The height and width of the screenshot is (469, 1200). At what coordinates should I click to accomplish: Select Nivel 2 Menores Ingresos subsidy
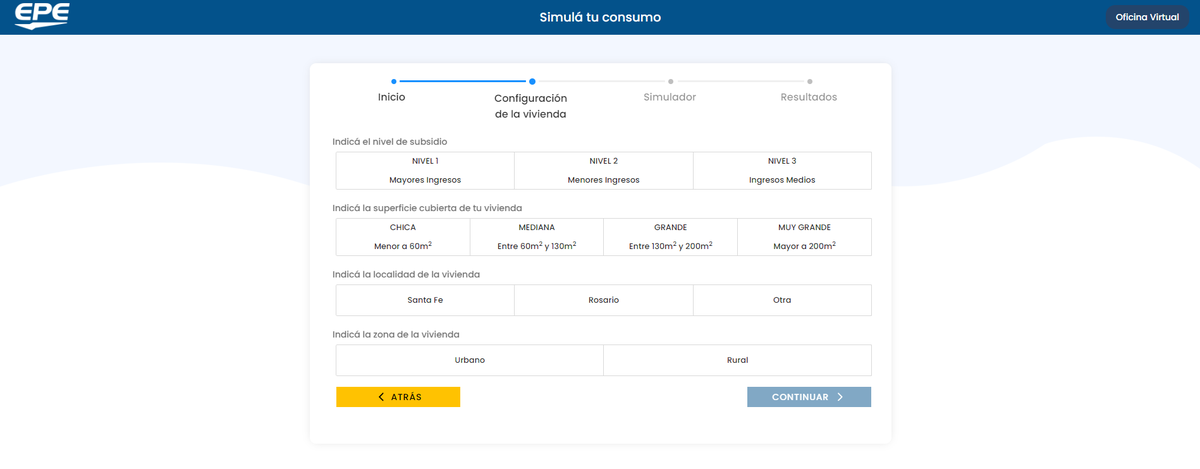pos(603,170)
